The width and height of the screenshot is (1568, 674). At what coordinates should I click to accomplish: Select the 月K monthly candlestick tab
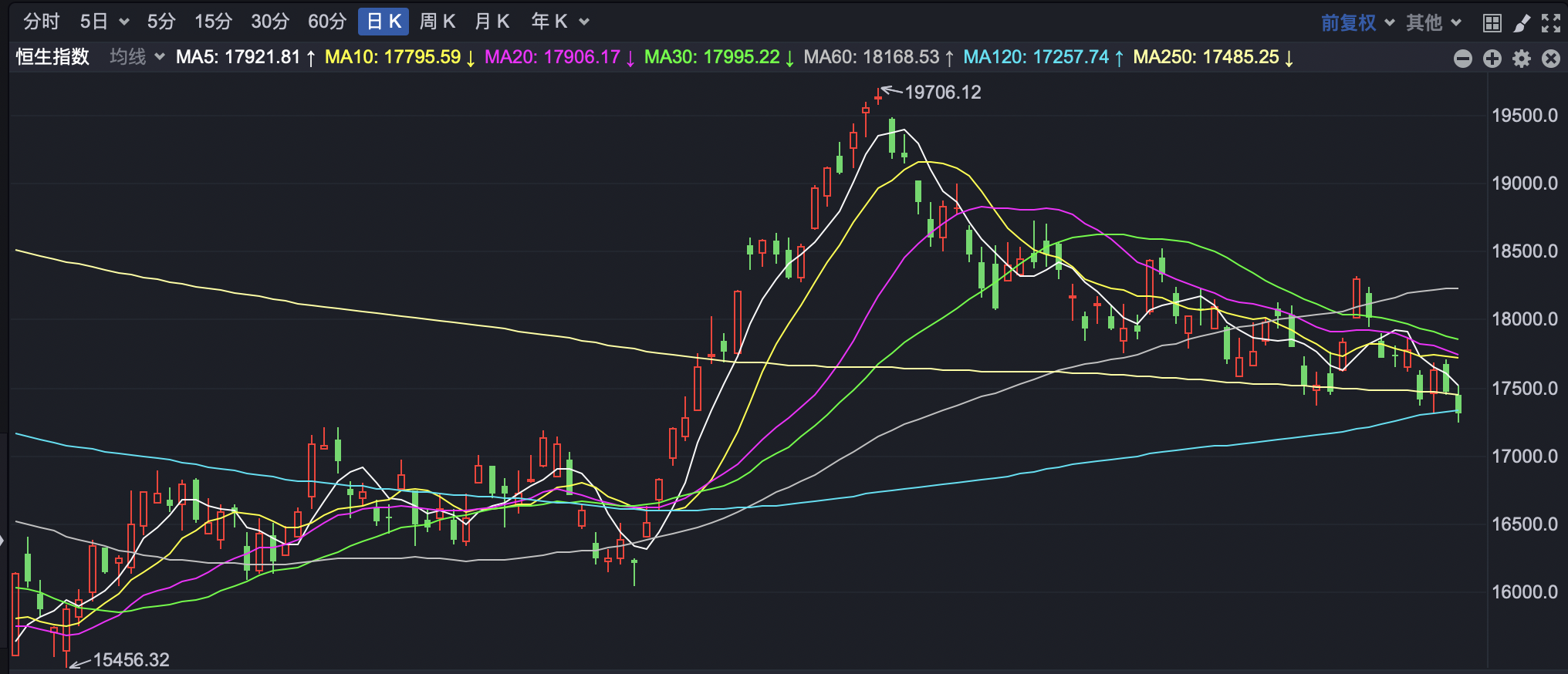point(492,22)
